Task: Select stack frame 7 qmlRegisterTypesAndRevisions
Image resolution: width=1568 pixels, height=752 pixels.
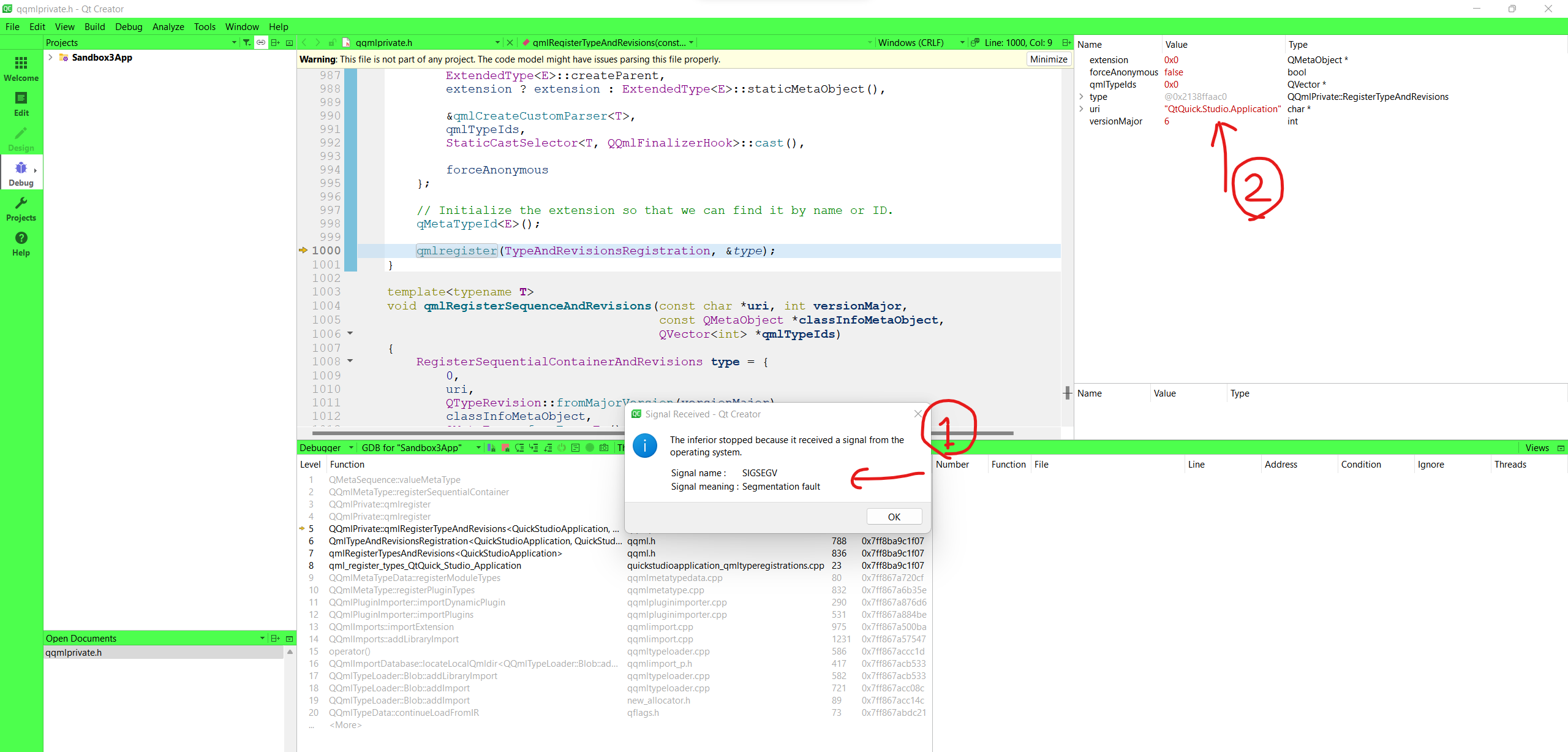Action: [445, 553]
